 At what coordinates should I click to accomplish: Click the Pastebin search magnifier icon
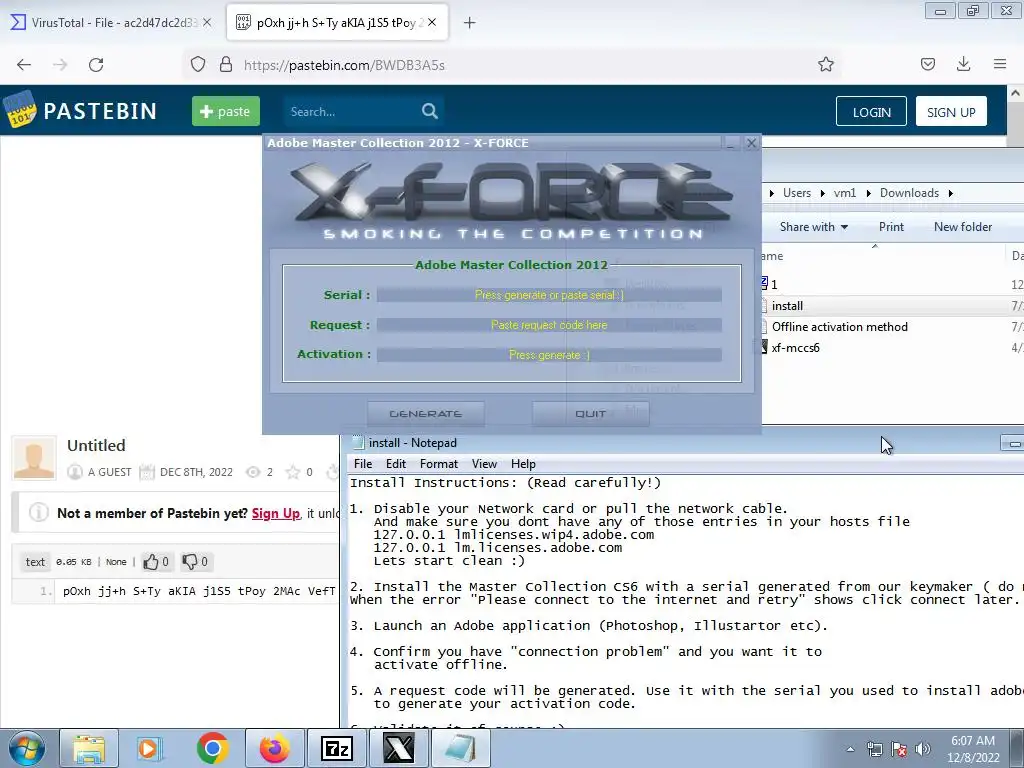(x=429, y=111)
